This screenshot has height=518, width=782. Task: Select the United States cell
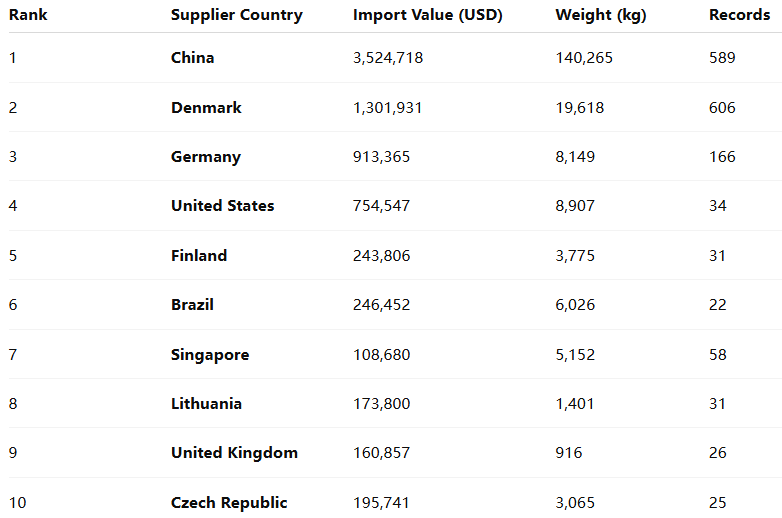coord(222,206)
